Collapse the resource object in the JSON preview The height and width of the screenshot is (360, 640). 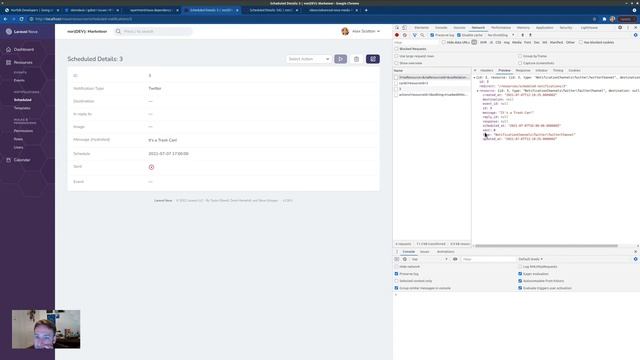478,91
